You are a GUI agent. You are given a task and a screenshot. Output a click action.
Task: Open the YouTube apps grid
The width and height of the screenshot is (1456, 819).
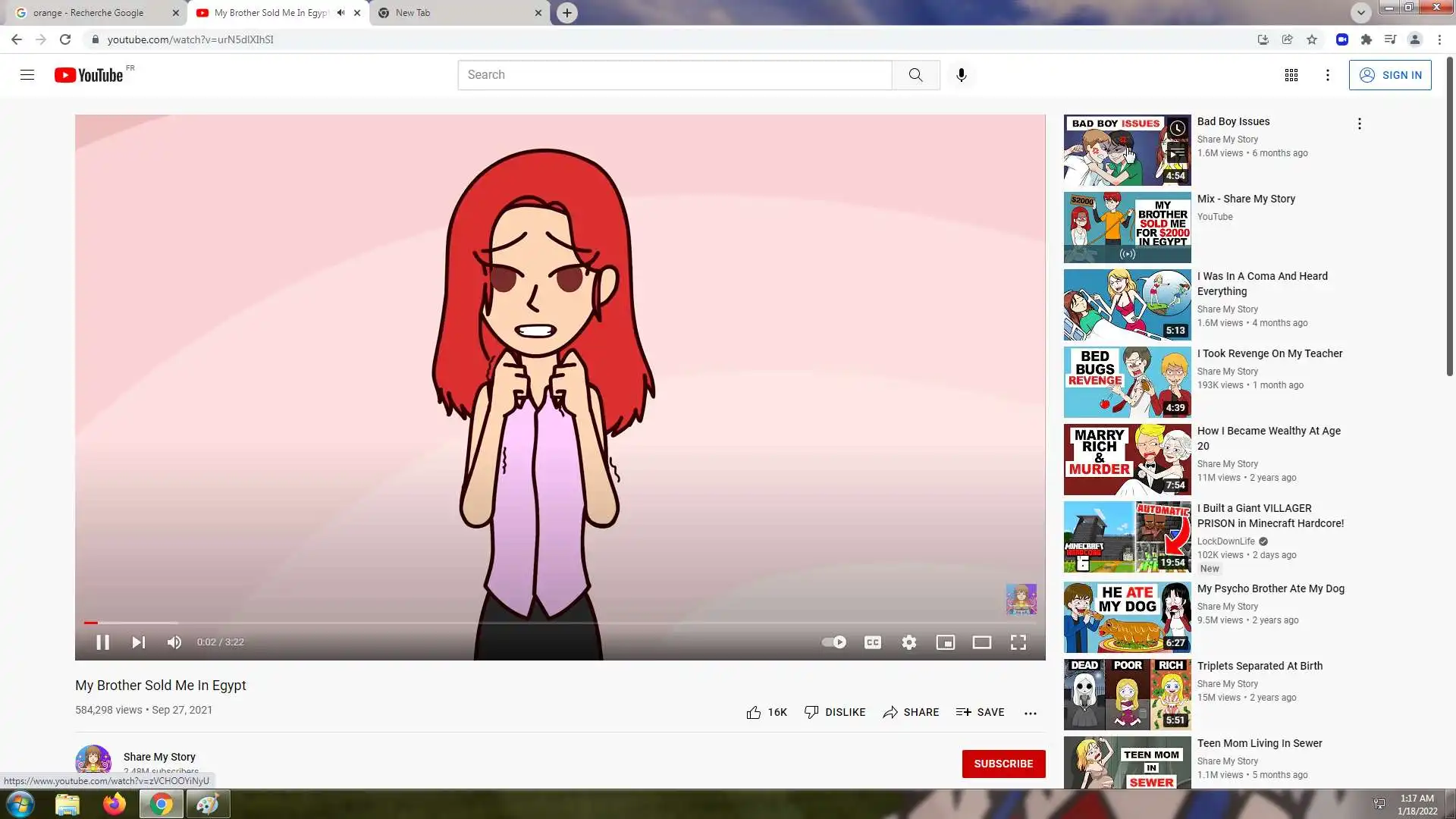pyautogui.click(x=1291, y=75)
